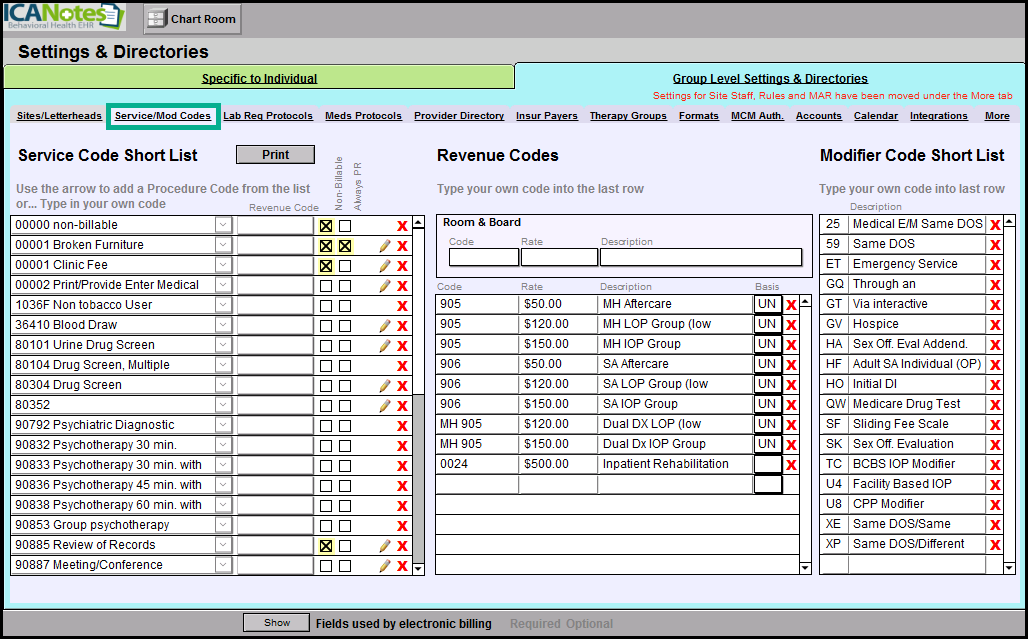Viewport: 1028px width, 639px height.
Task: Uncheck Non-Billable for 00000 non-billable
Action: 326,226
